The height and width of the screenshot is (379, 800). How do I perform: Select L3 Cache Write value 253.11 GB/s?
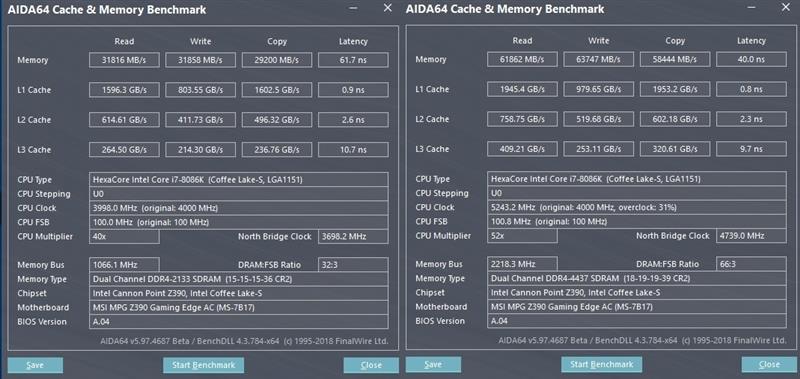click(x=598, y=149)
